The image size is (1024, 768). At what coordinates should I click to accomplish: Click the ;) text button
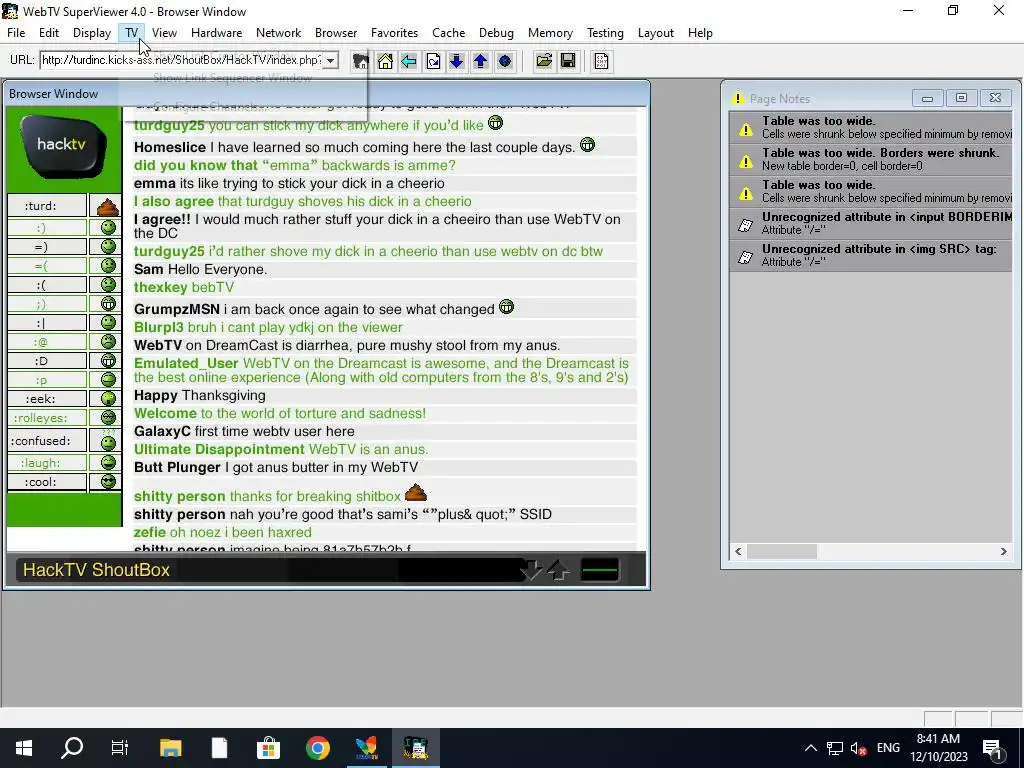47,304
